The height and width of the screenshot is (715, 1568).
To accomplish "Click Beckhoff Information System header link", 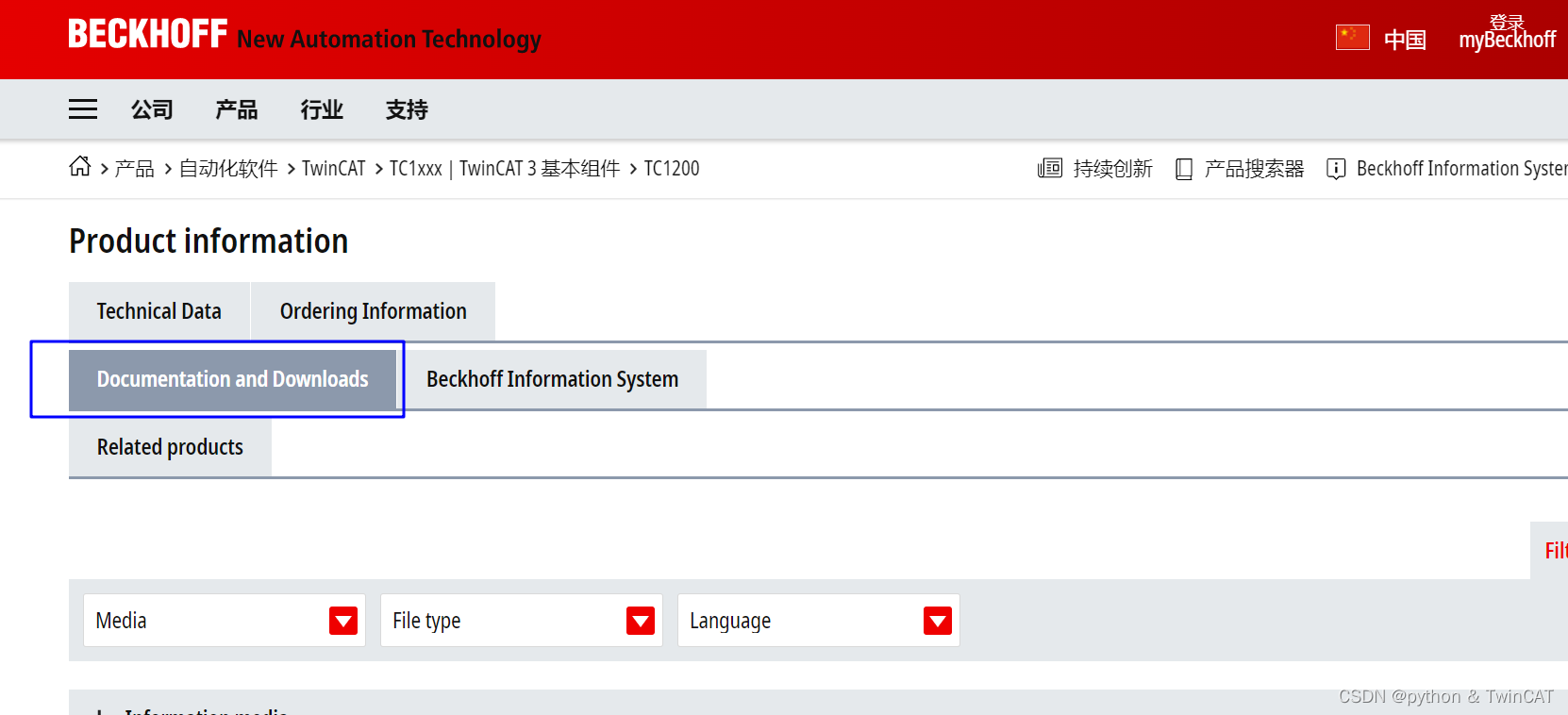I will tap(1462, 169).
